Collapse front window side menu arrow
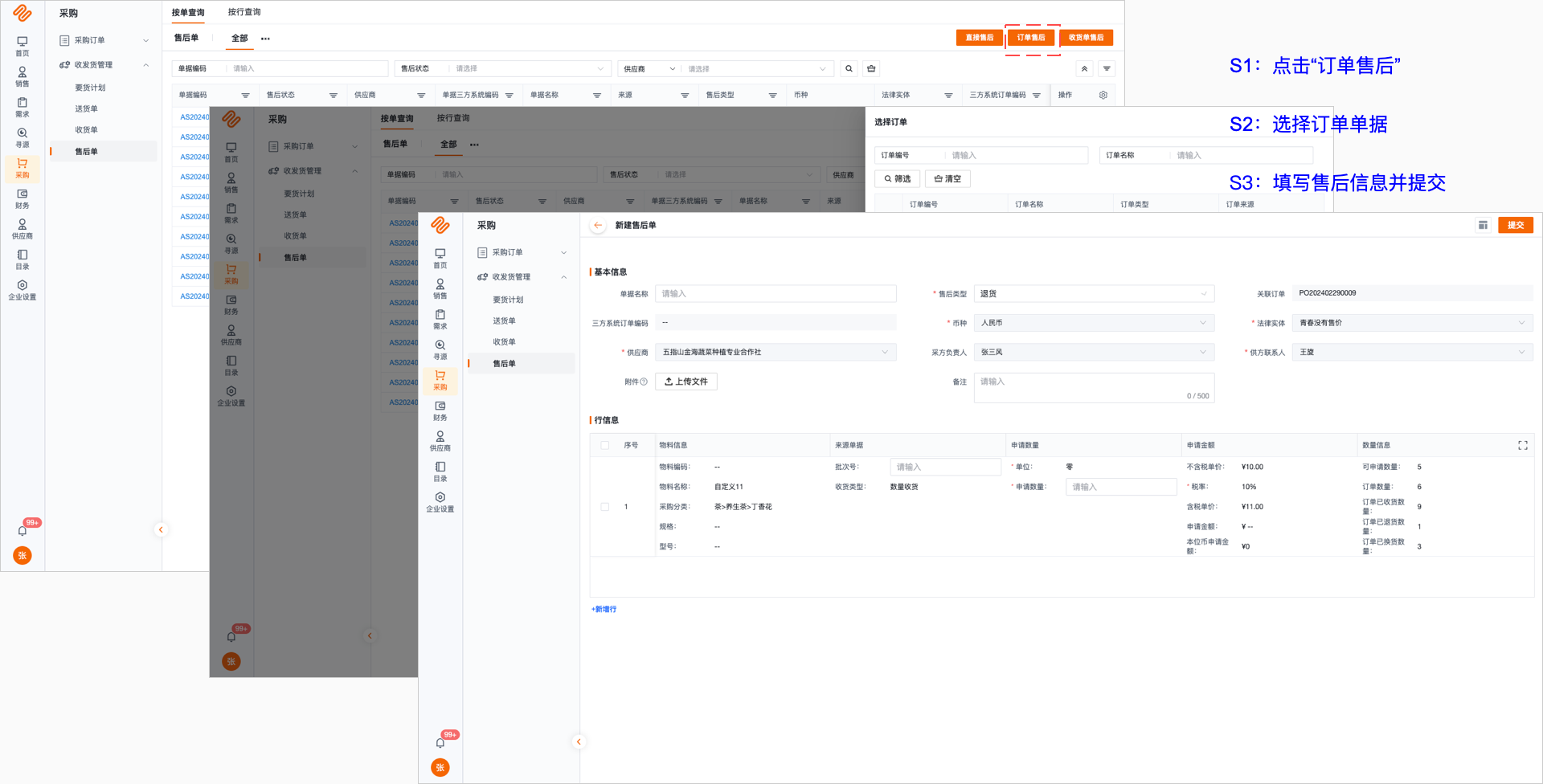This screenshot has width=1543, height=784. click(579, 741)
